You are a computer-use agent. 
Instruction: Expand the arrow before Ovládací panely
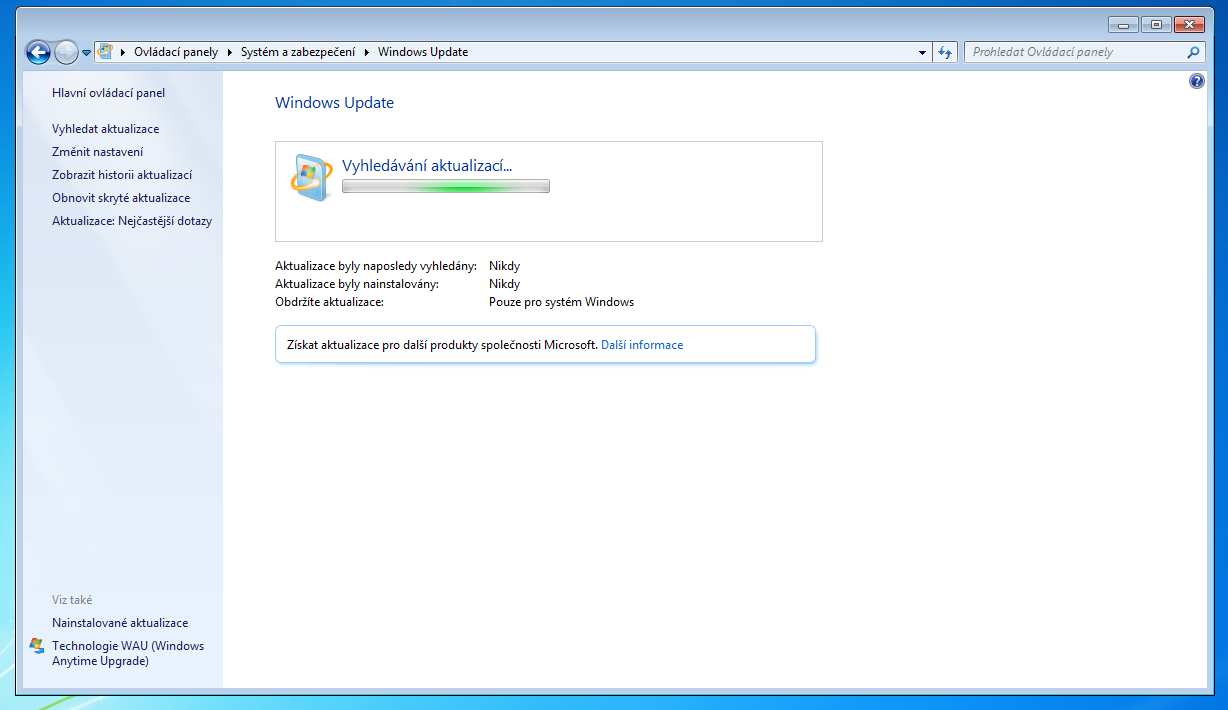[x=123, y=52]
